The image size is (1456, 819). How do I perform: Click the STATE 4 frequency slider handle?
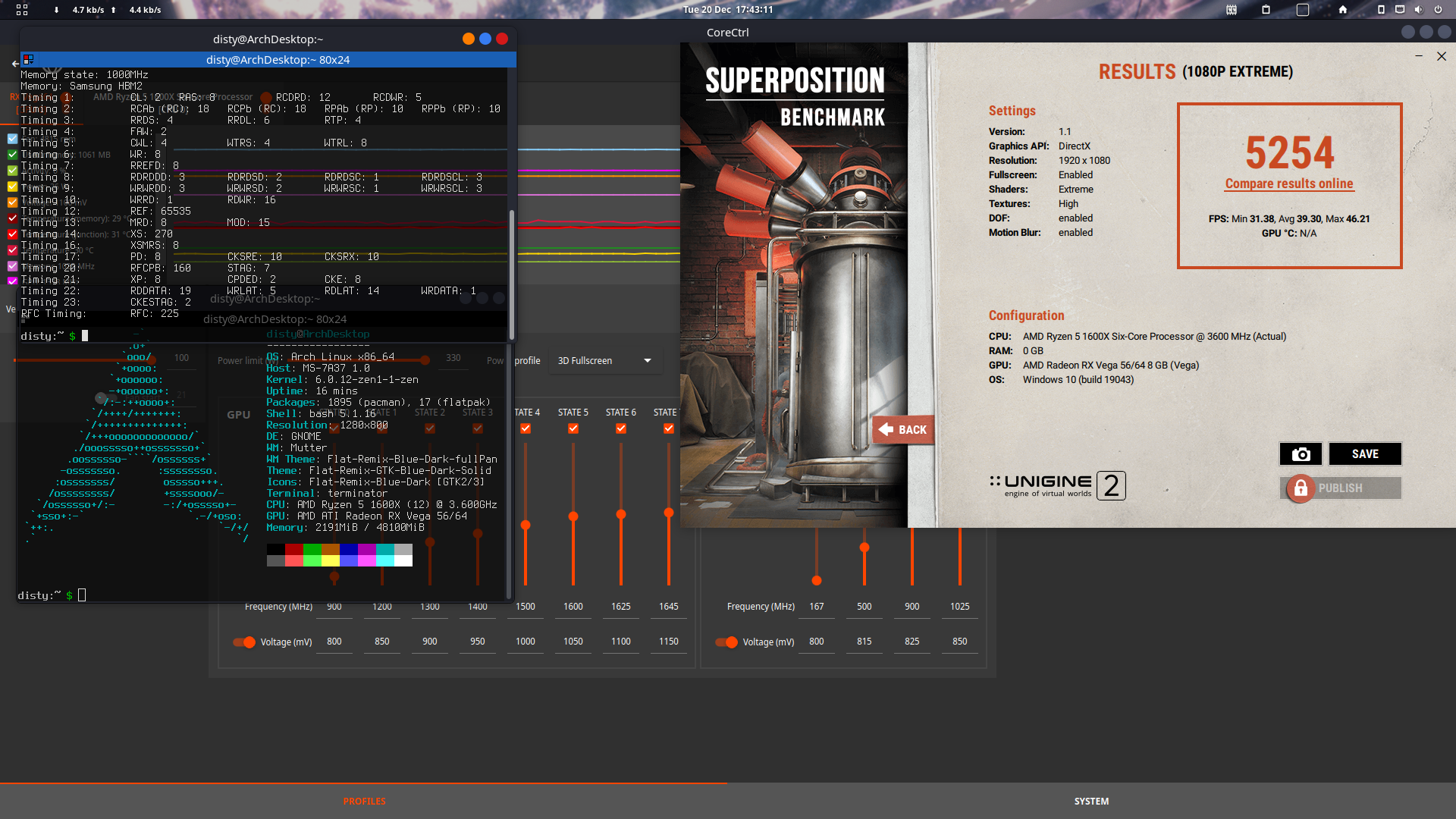pos(526,525)
